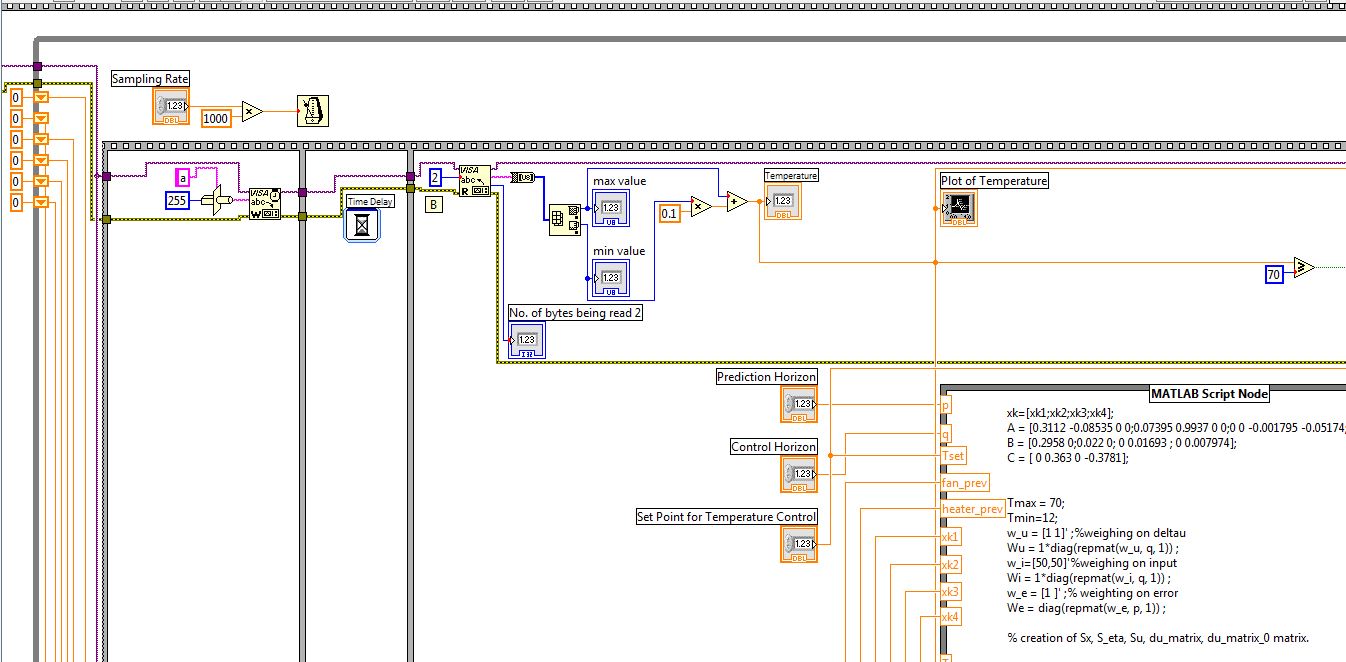Select the numeric constant 255
Viewport: 1346px width, 662px height.
pos(178,202)
